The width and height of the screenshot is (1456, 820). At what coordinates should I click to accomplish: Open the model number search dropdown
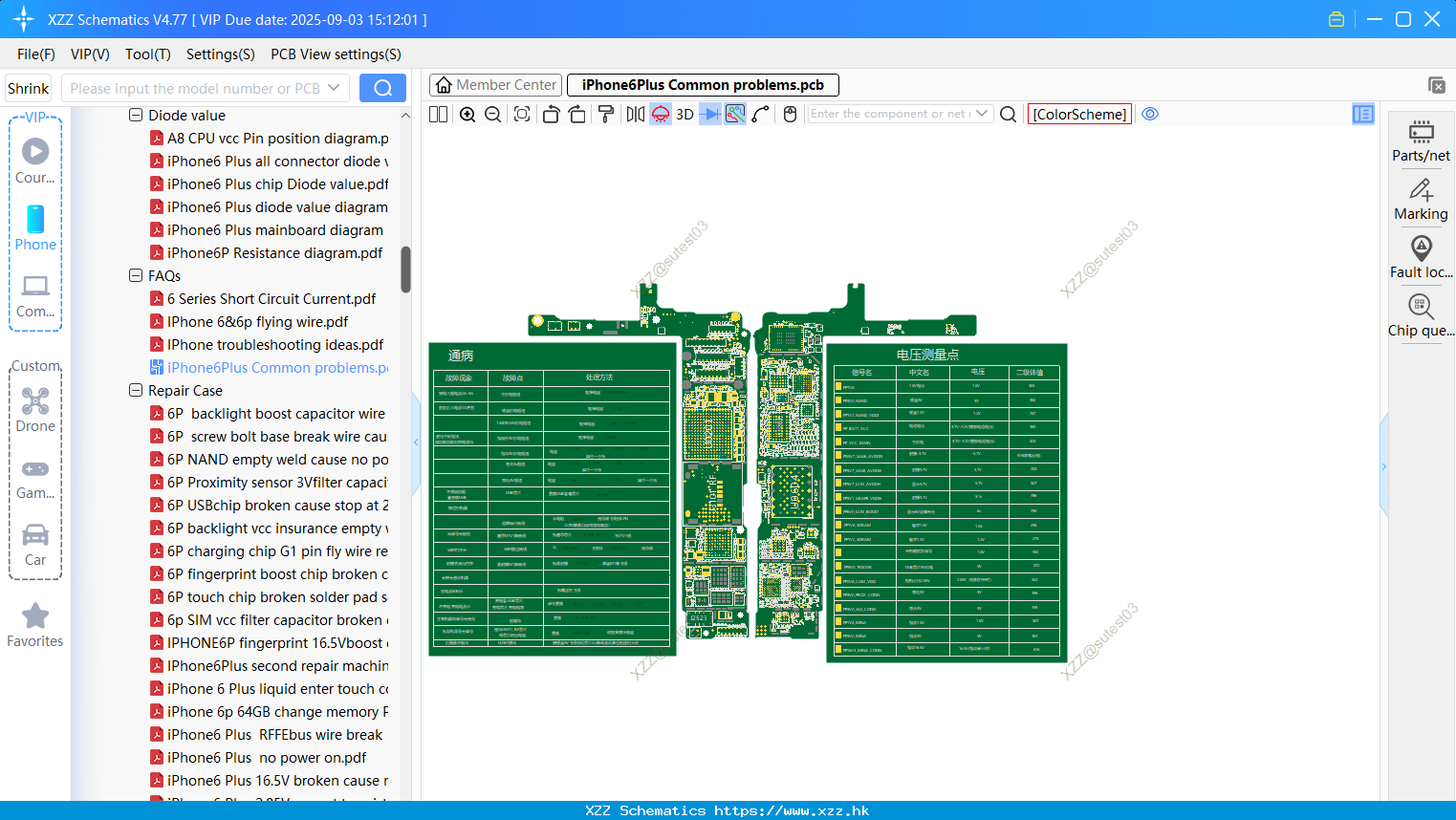334,88
